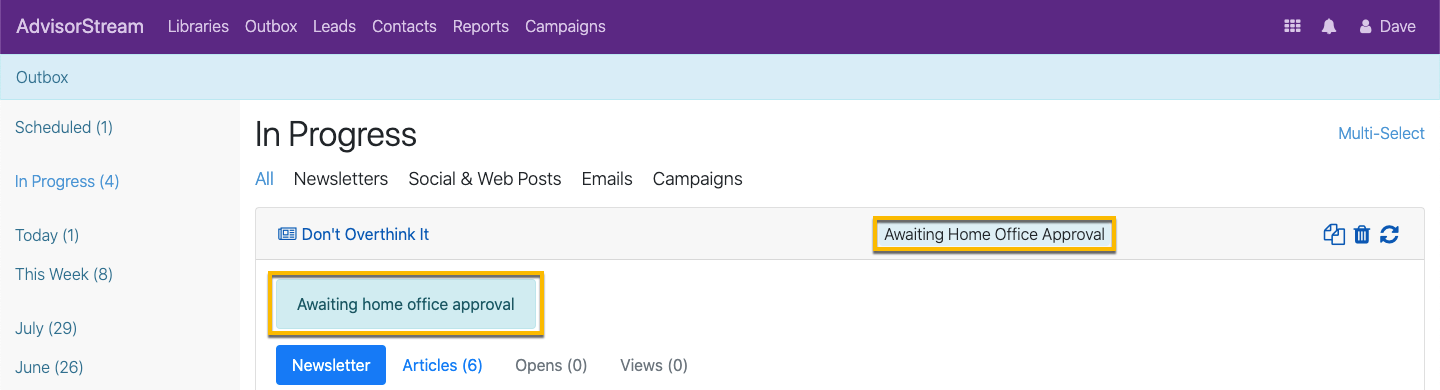
Task: Click the refresh arrows icon
Action: tap(1389, 235)
